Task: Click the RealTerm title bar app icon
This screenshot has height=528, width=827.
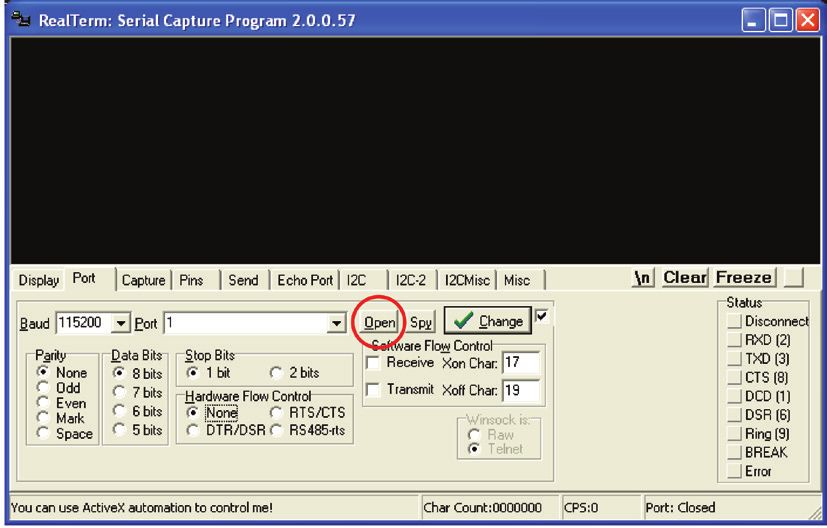Action: point(22,20)
